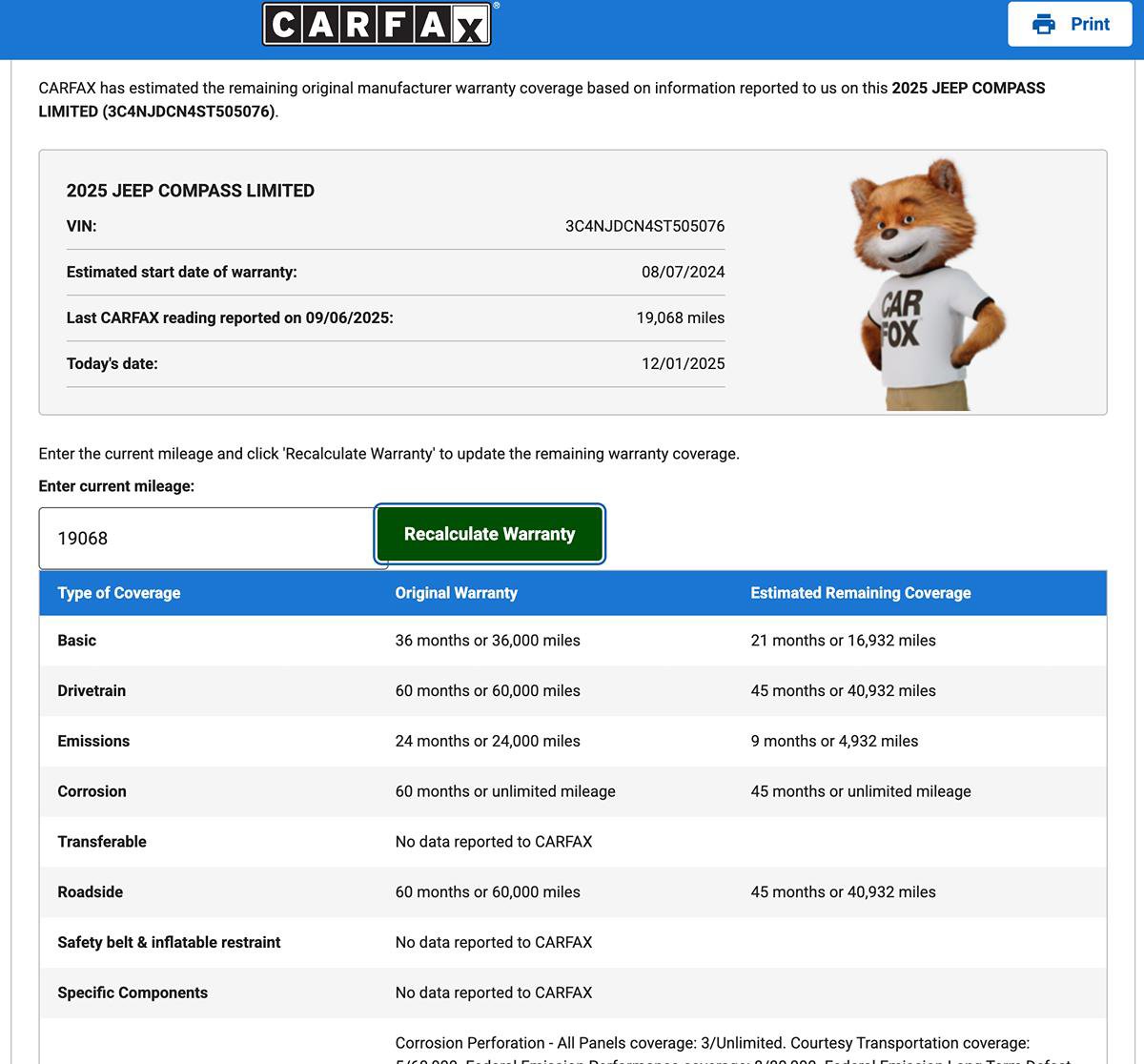
Task: Select the Transferable row label
Action: coord(102,842)
